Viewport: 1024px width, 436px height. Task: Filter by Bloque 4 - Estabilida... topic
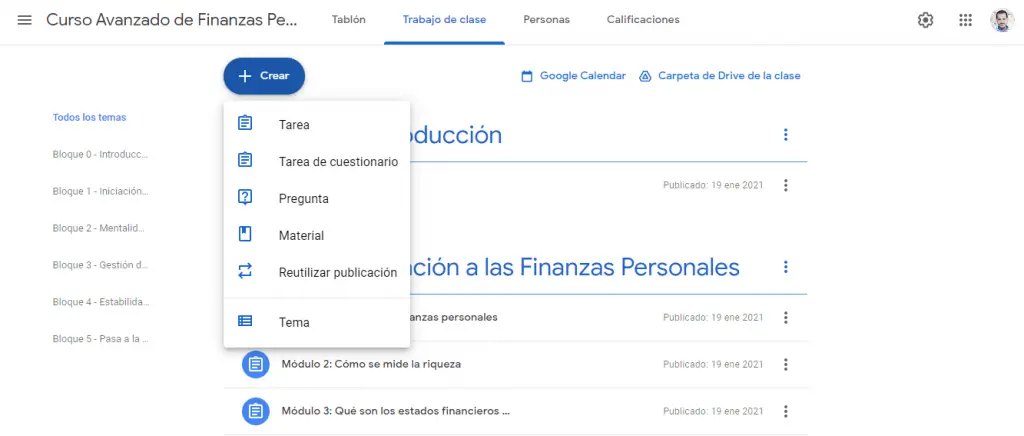tap(101, 302)
